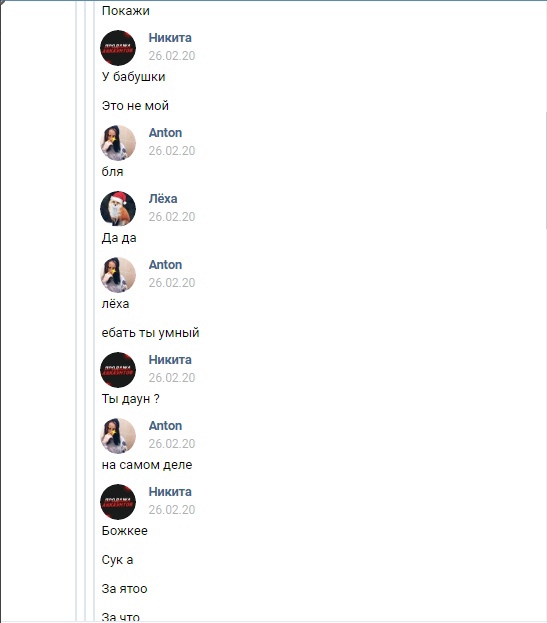547x623 pixels.
Task: Click the 26.02.20 date under Лёха's name
Action: click(172, 217)
